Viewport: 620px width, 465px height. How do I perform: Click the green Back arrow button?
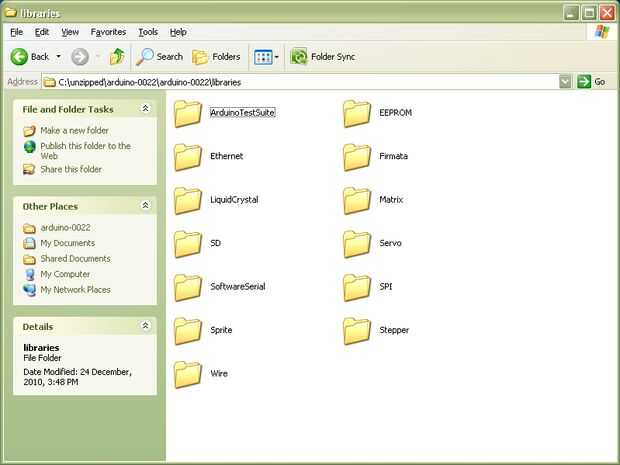19,57
